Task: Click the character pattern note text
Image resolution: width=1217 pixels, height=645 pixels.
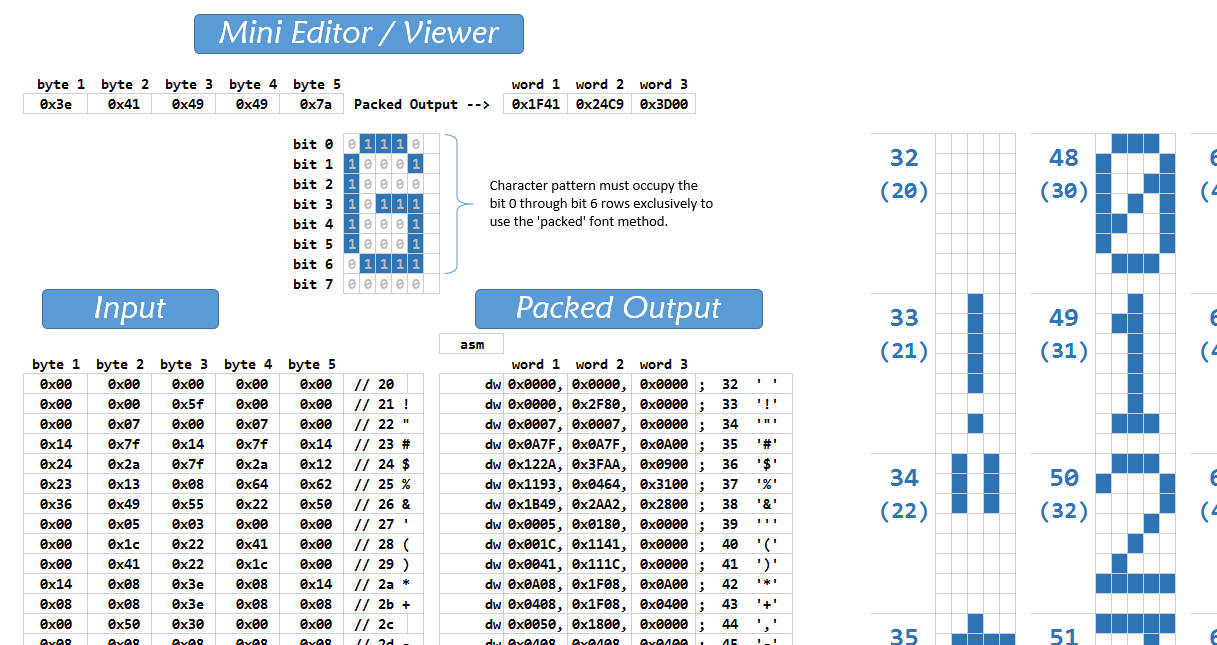Action: [x=600, y=204]
